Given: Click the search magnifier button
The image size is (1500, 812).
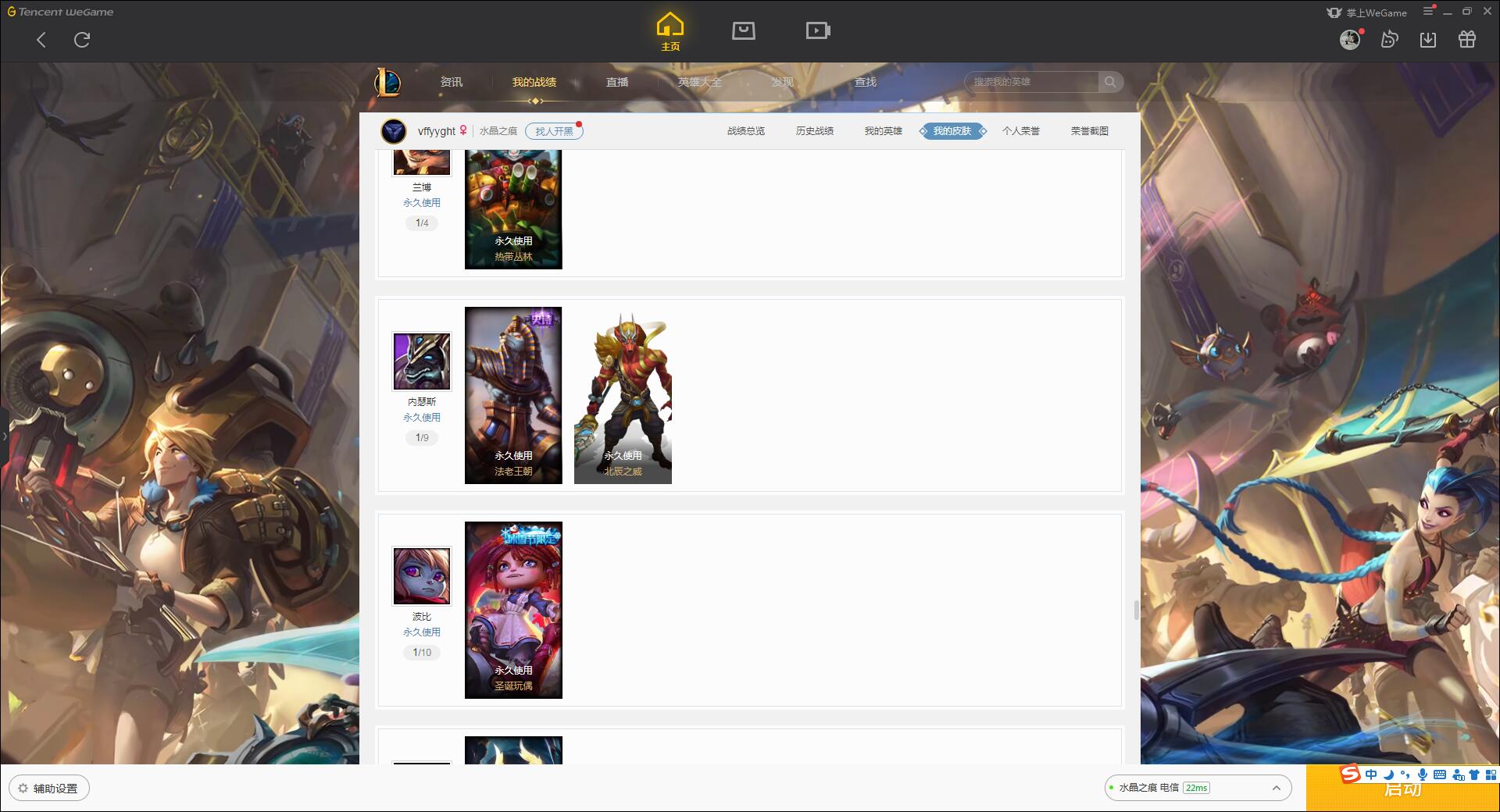Looking at the screenshot, I should click(1110, 82).
